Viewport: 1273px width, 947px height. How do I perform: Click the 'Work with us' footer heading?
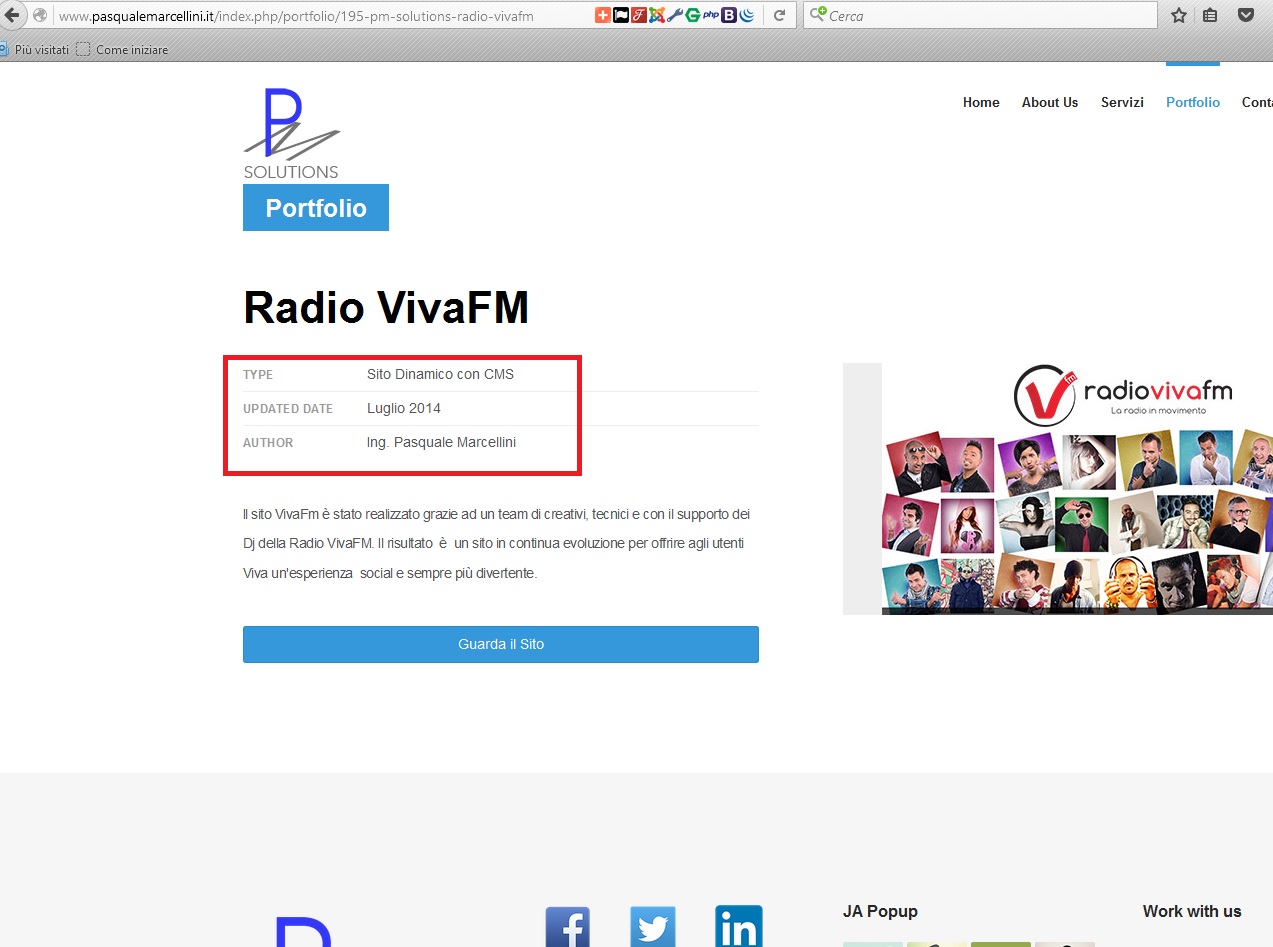pyautogui.click(x=1192, y=911)
